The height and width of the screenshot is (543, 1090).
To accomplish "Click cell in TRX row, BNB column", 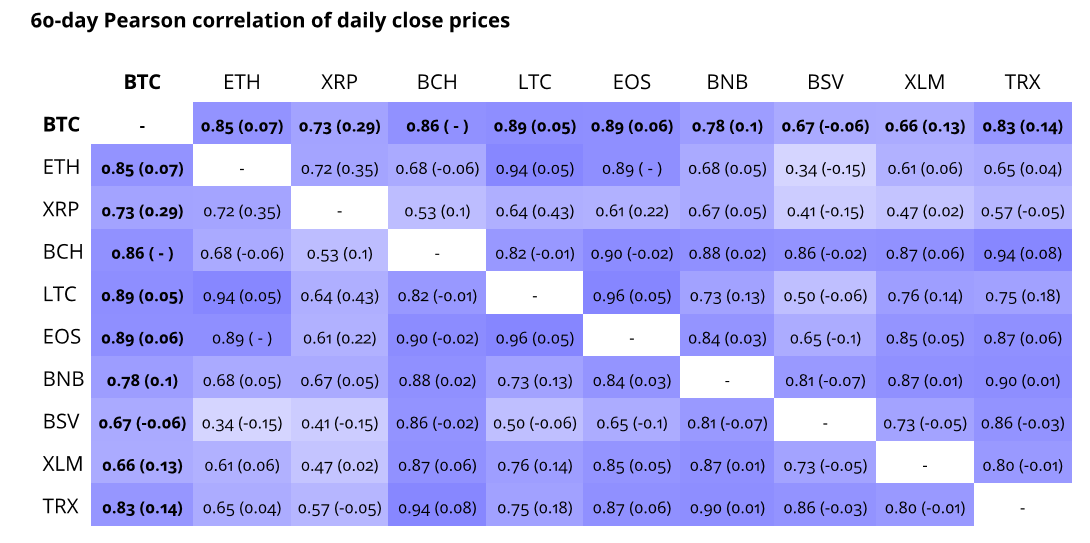I will 727,508.
